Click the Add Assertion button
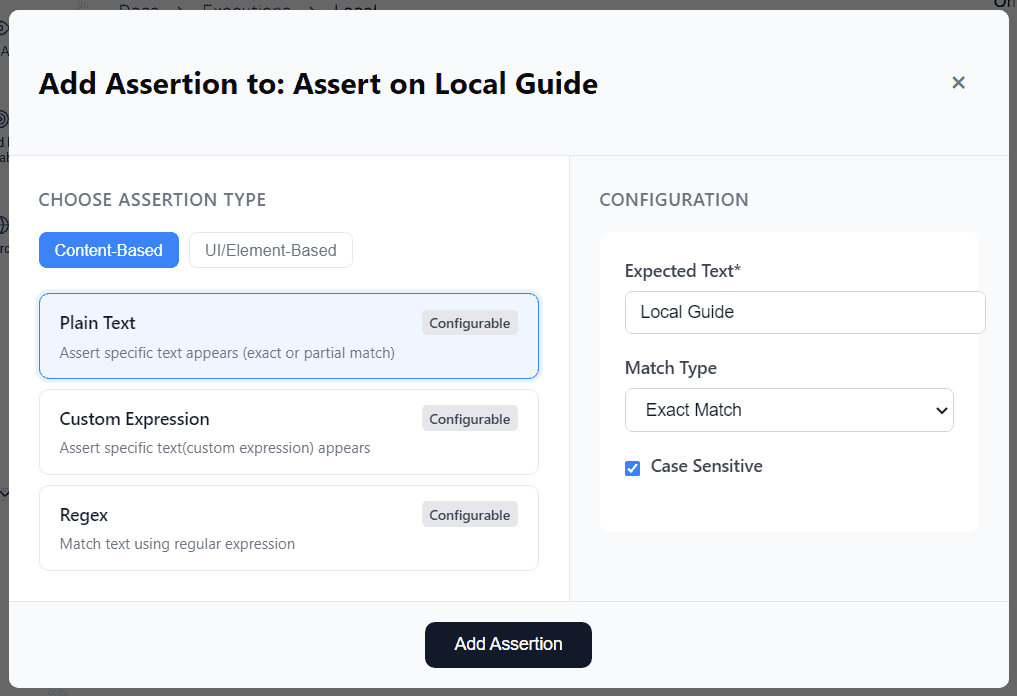This screenshot has height=696, width=1017. (x=508, y=644)
